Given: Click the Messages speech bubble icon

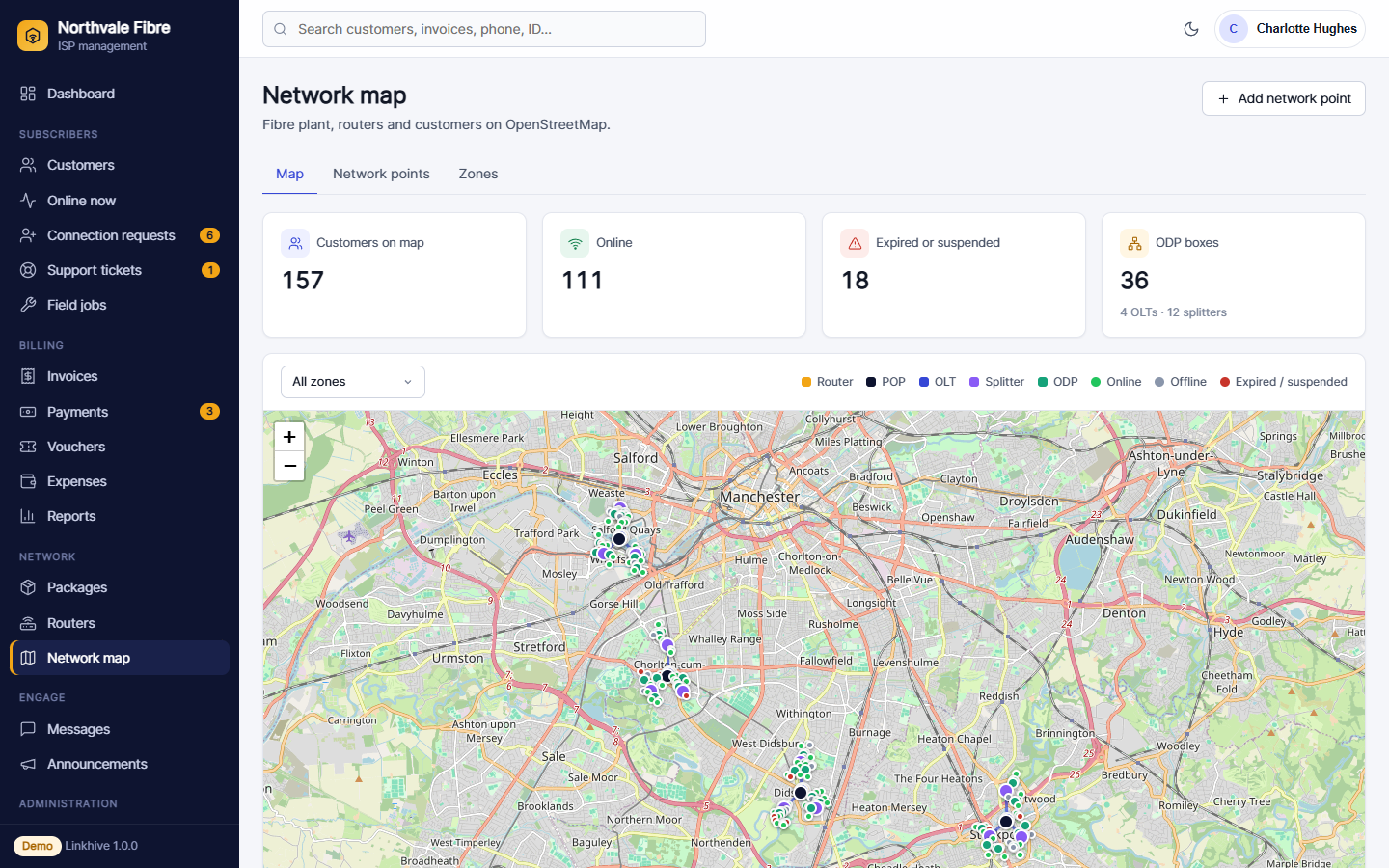Looking at the screenshot, I should click(x=28, y=729).
